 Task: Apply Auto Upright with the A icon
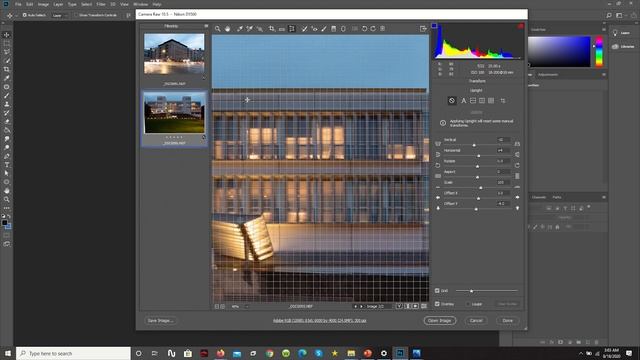tap(463, 100)
